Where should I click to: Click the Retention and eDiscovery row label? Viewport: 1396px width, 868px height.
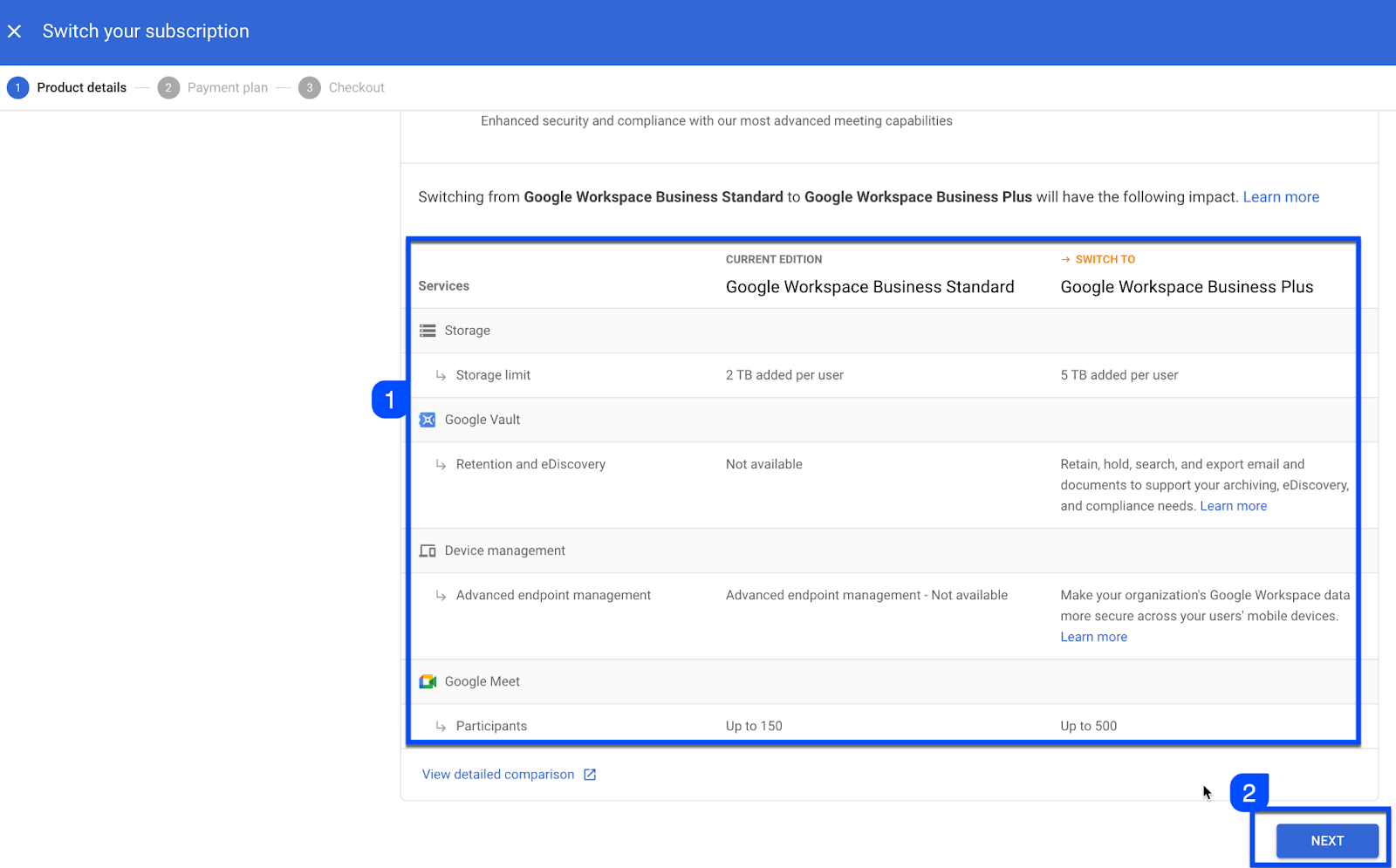(530, 464)
